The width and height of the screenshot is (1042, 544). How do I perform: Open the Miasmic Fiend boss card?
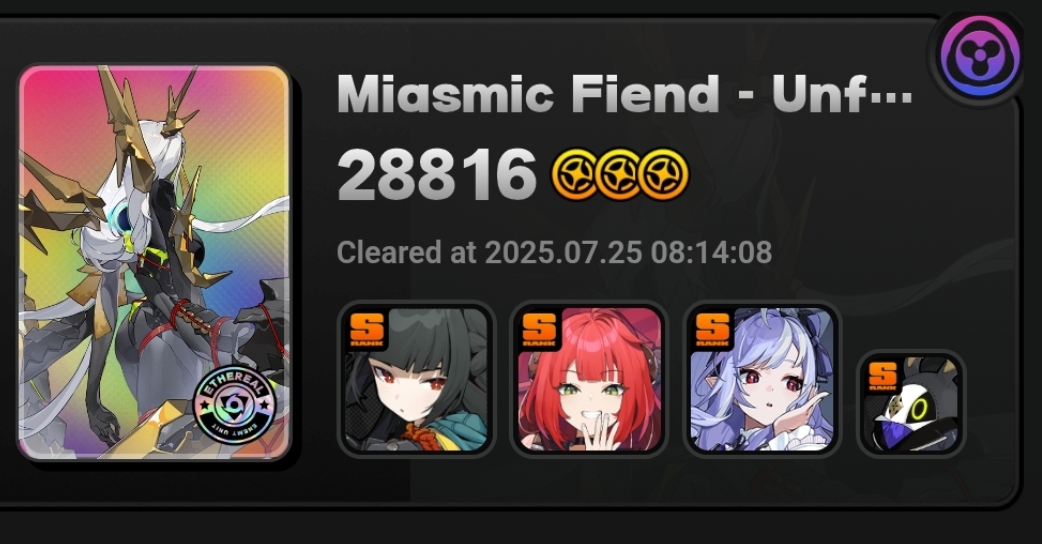pos(155,262)
